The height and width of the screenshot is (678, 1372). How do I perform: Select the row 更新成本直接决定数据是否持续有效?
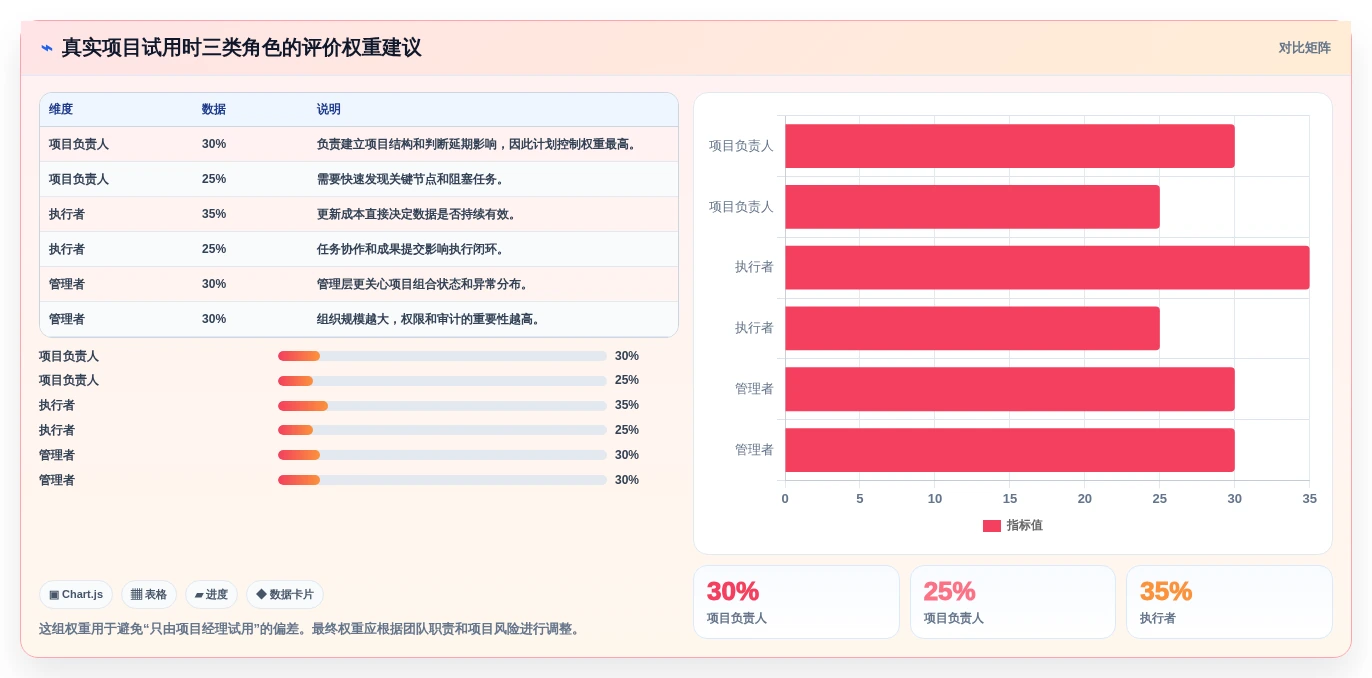[359, 214]
